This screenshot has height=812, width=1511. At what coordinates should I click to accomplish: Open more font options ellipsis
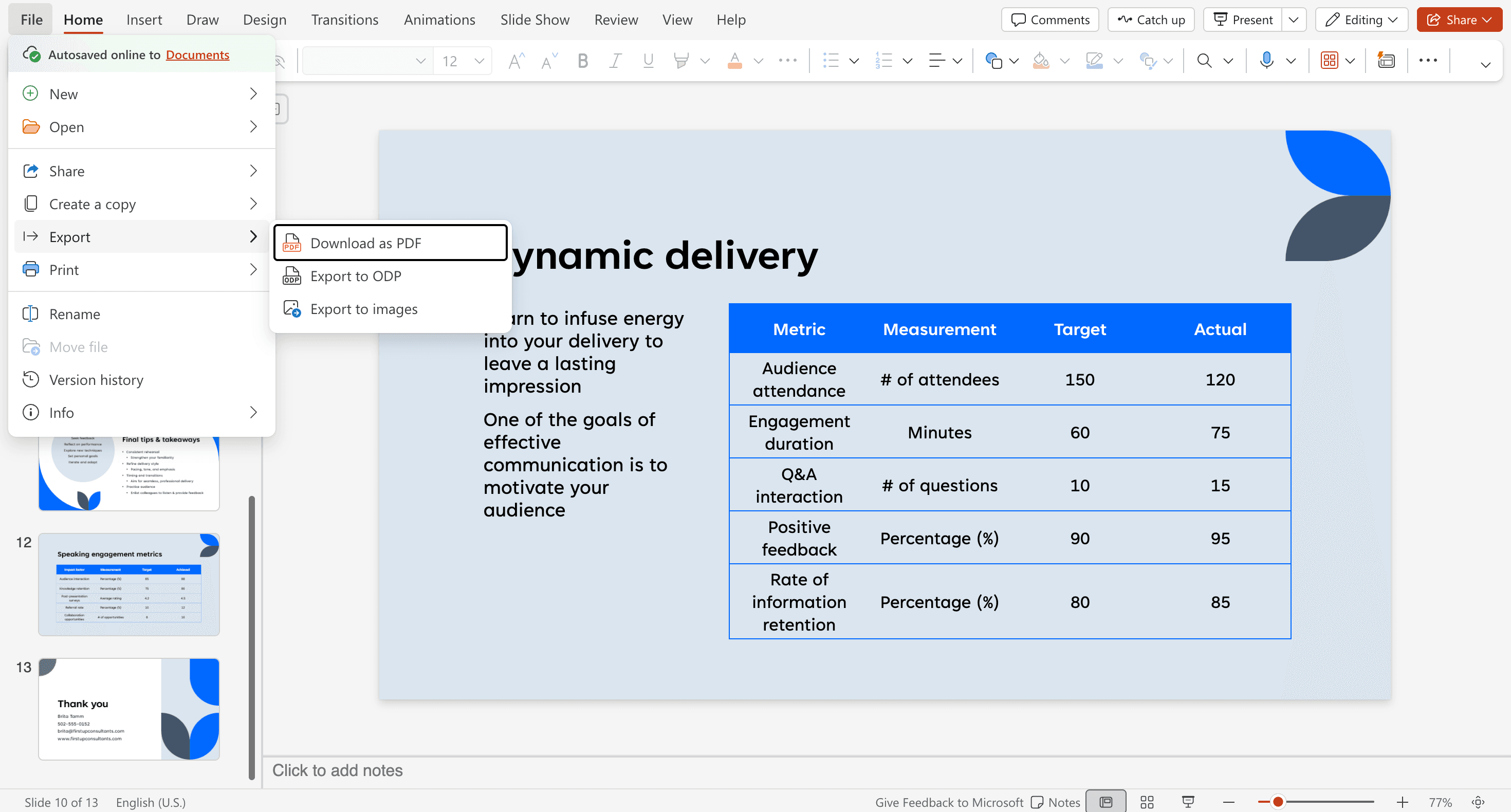coord(788,61)
